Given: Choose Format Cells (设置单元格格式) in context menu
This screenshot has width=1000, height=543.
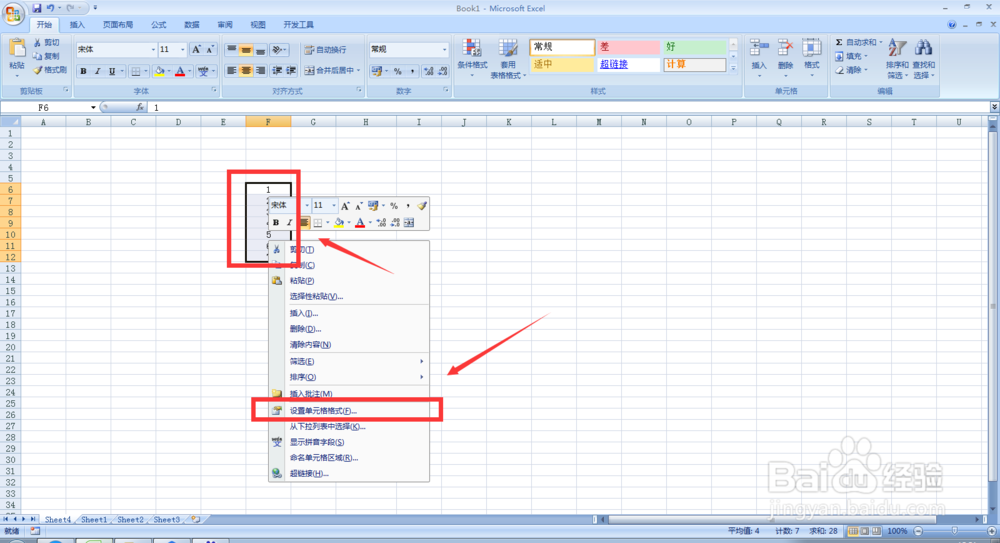Looking at the screenshot, I should [x=349, y=411].
